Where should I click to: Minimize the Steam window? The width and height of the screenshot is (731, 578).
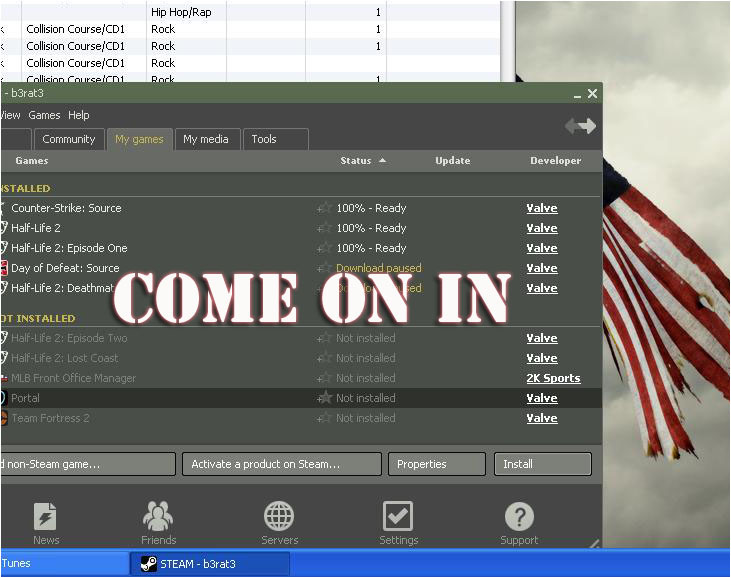tap(578, 95)
